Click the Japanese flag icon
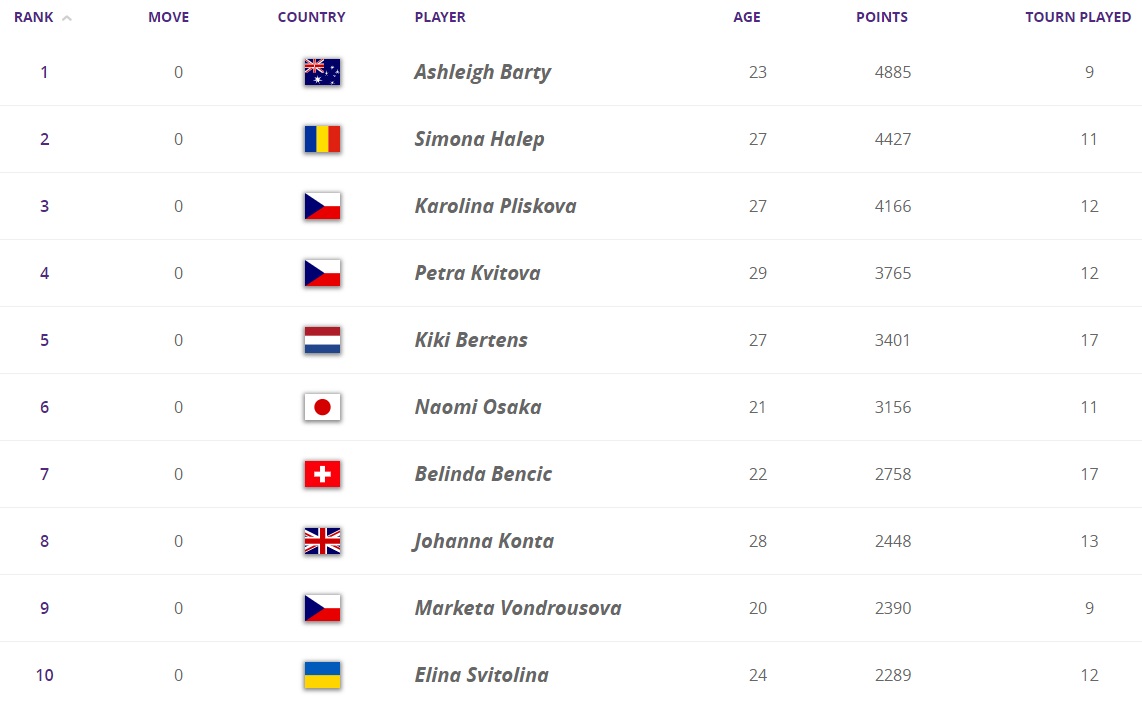 322,407
